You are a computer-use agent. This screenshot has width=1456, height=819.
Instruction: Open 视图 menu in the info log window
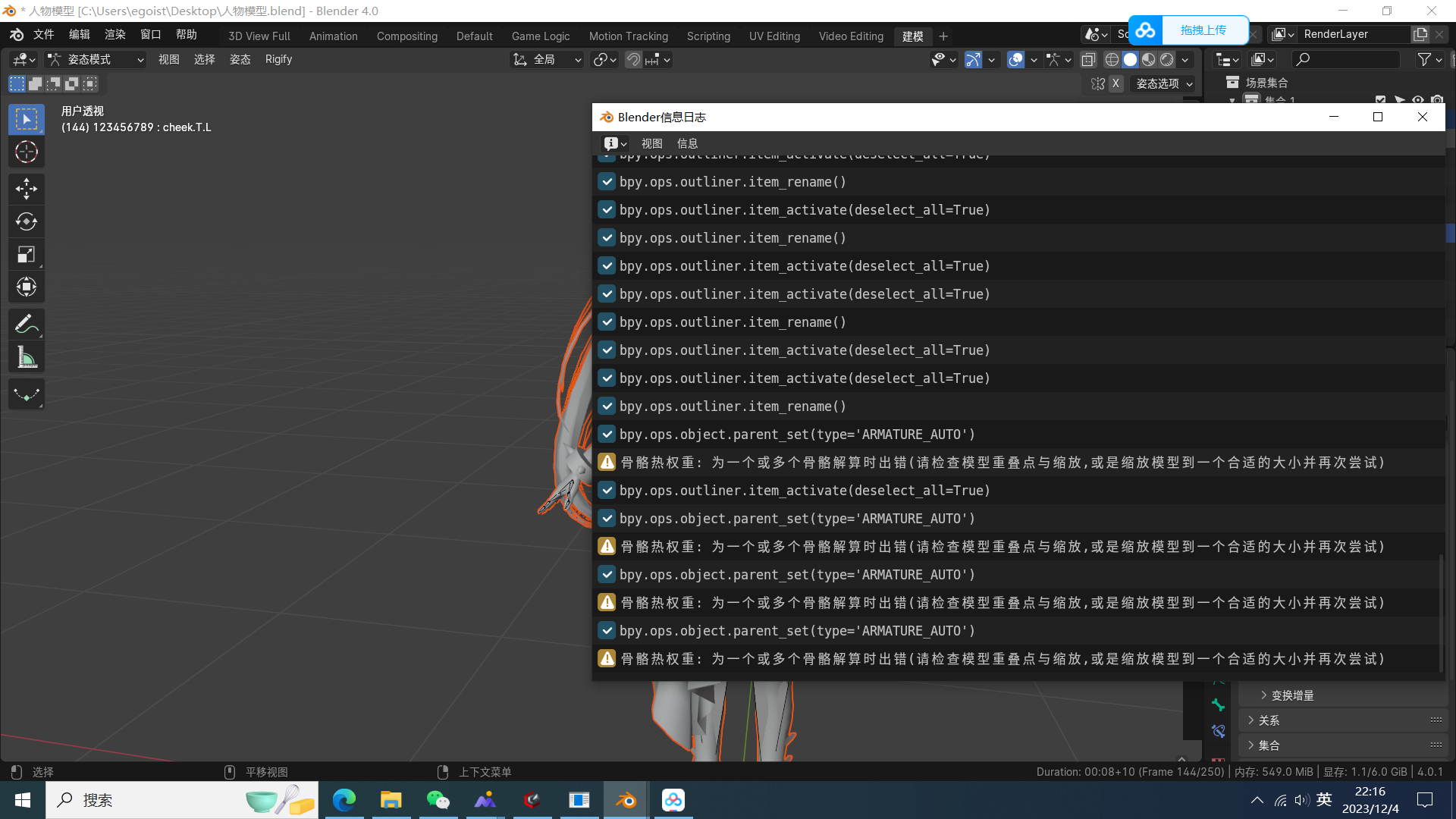pos(651,143)
